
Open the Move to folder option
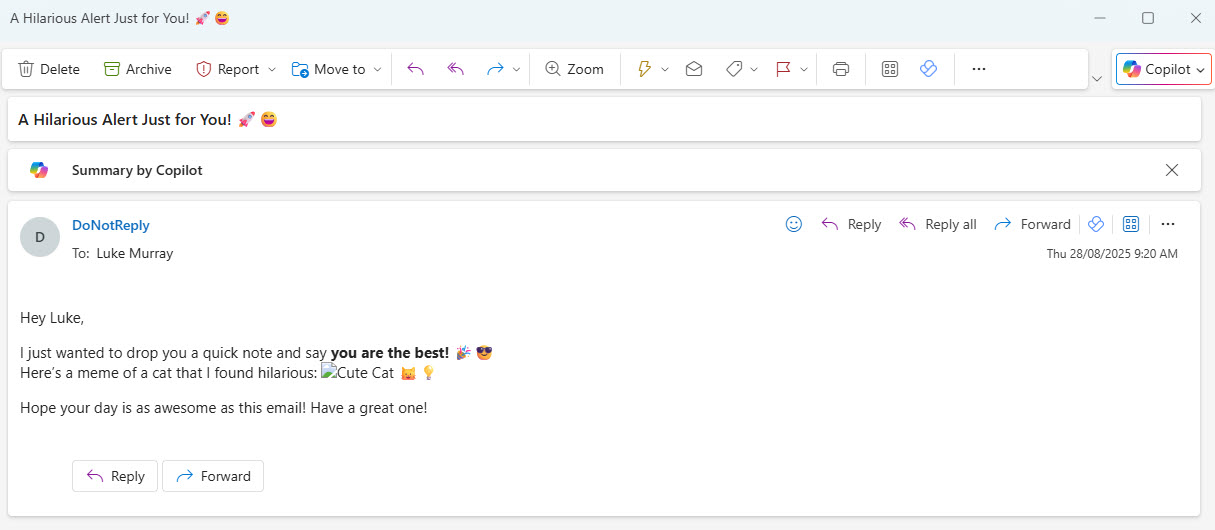click(x=328, y=69)
